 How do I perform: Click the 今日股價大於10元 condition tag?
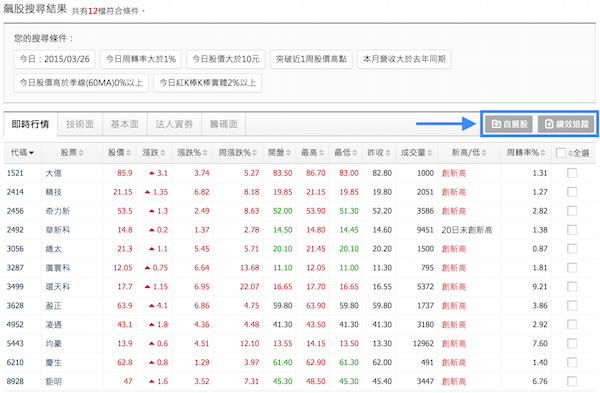(x=226, y=59)
